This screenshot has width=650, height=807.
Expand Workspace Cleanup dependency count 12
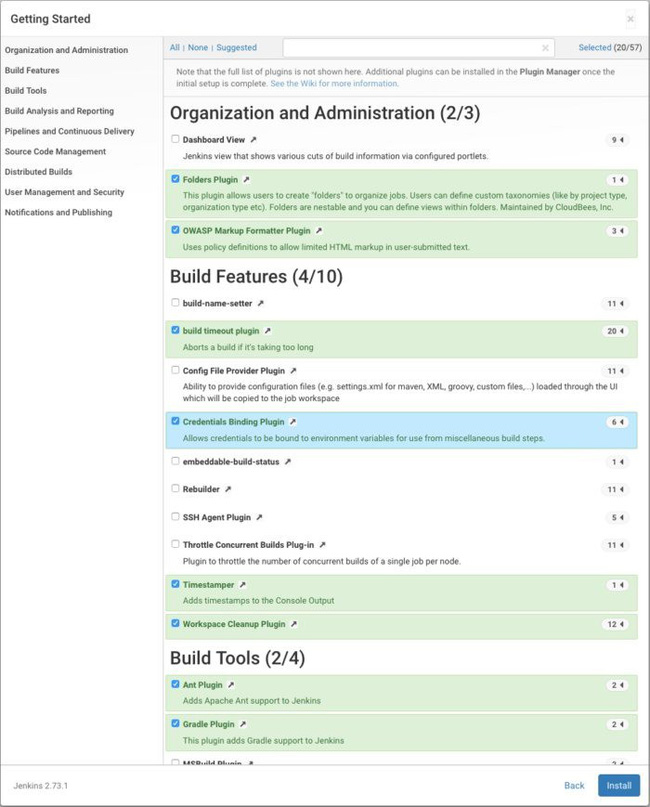(615, 624)
